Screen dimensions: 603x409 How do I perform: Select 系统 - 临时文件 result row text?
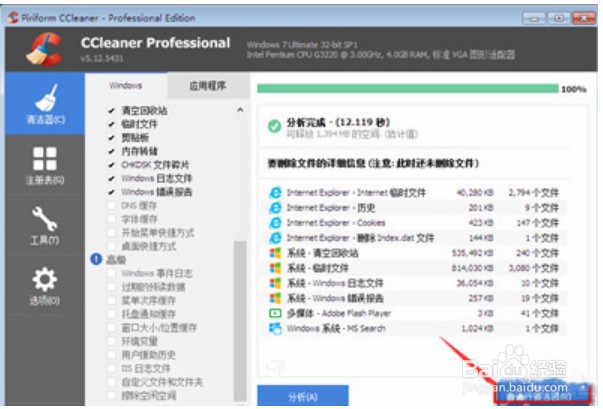(318, 268)
